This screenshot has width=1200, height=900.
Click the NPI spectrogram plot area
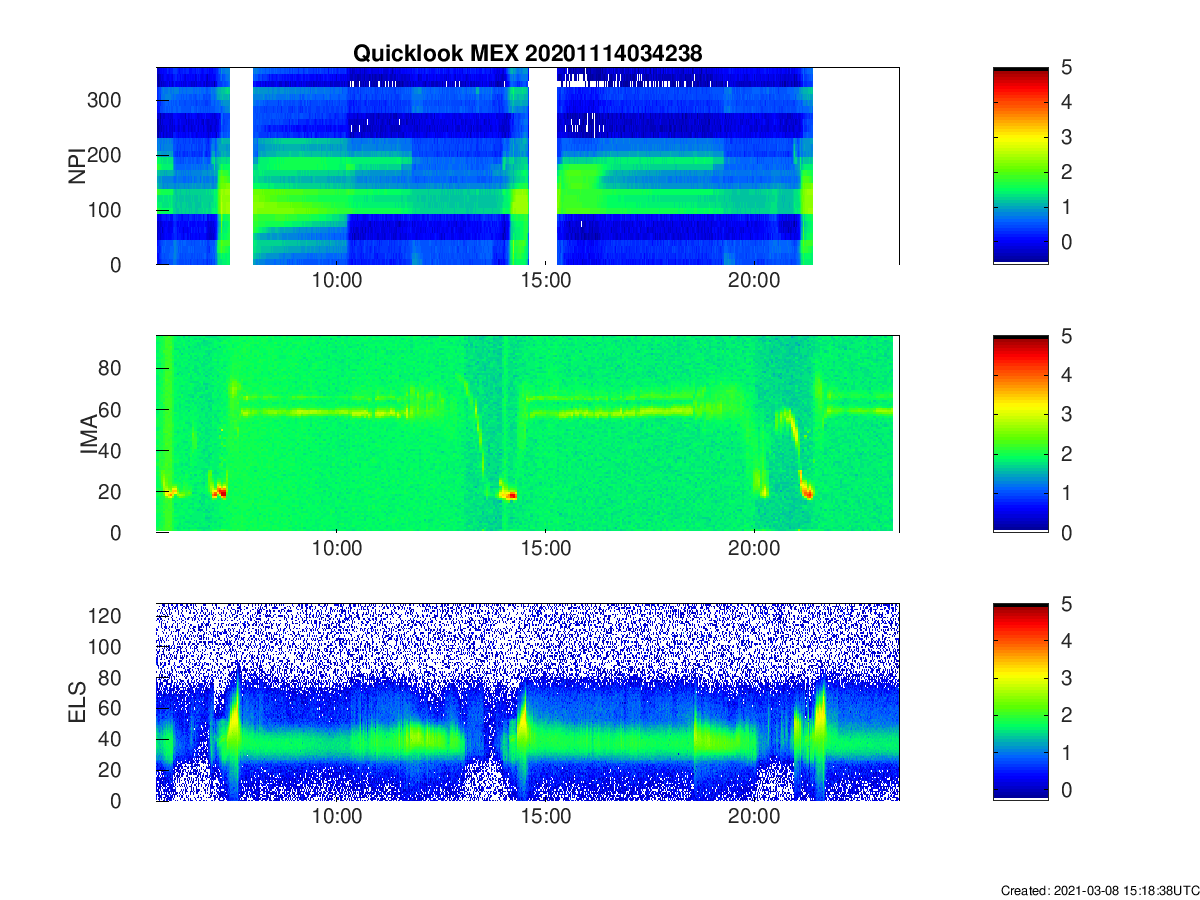(527, 166)
